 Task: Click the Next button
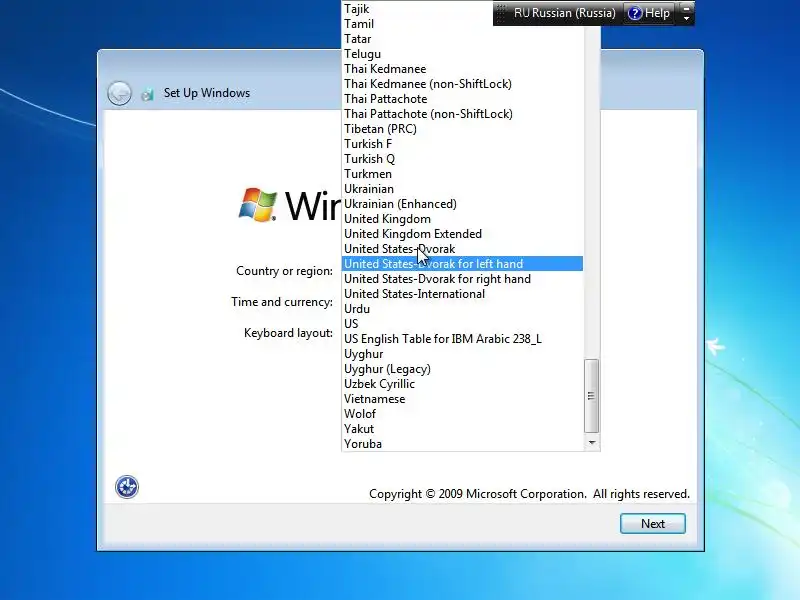[x=653, y=523]
